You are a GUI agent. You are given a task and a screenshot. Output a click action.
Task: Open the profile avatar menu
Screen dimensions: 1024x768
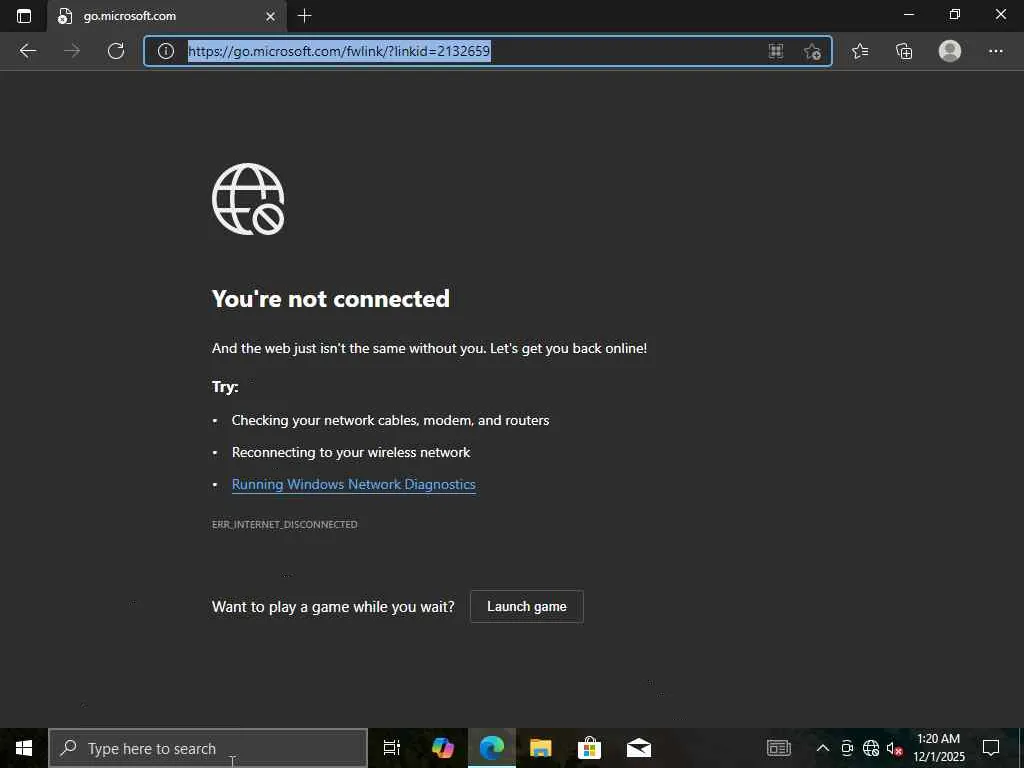(x=950, y=51)
